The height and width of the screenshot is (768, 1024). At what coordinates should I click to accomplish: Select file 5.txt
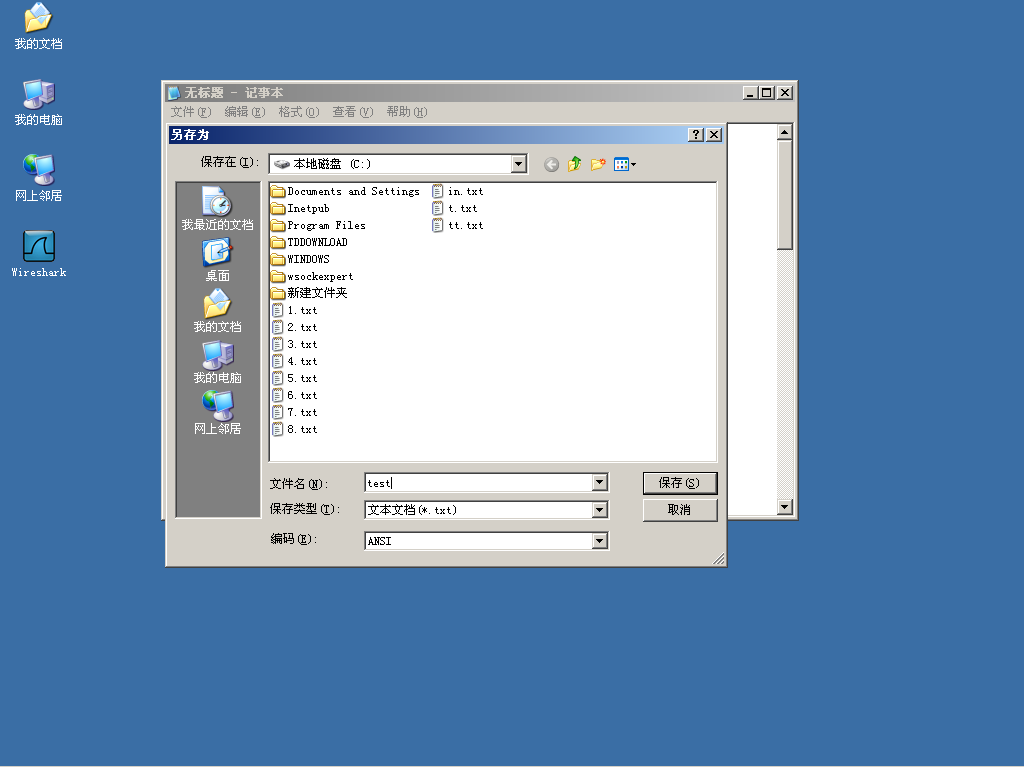click(295, 378)
